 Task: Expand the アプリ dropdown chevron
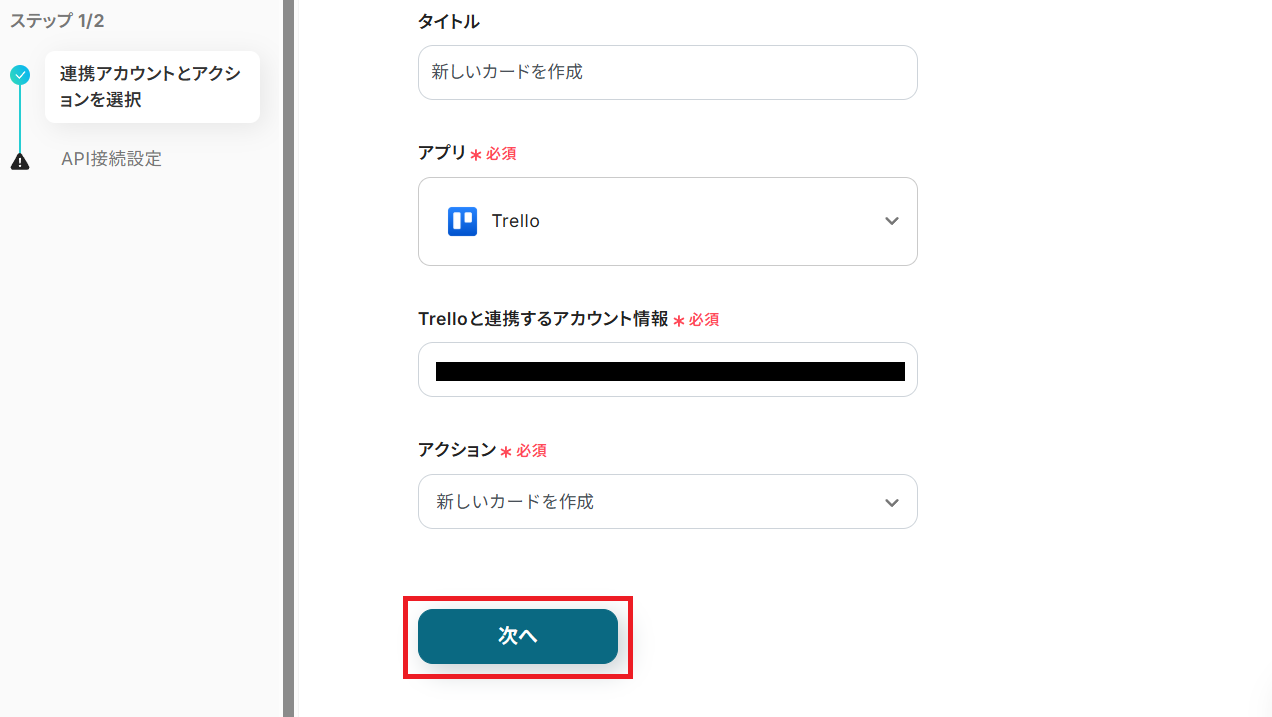892,221
